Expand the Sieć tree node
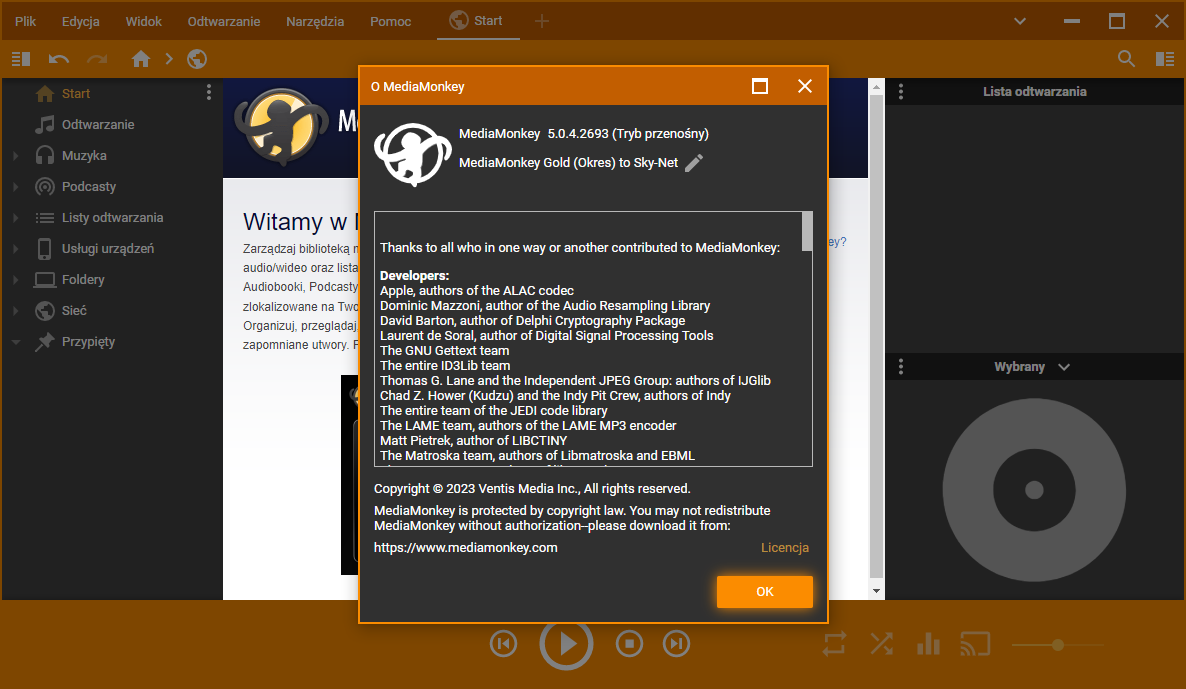Image resolution: width=1186 pixels, height=689 pixels. 15,311
